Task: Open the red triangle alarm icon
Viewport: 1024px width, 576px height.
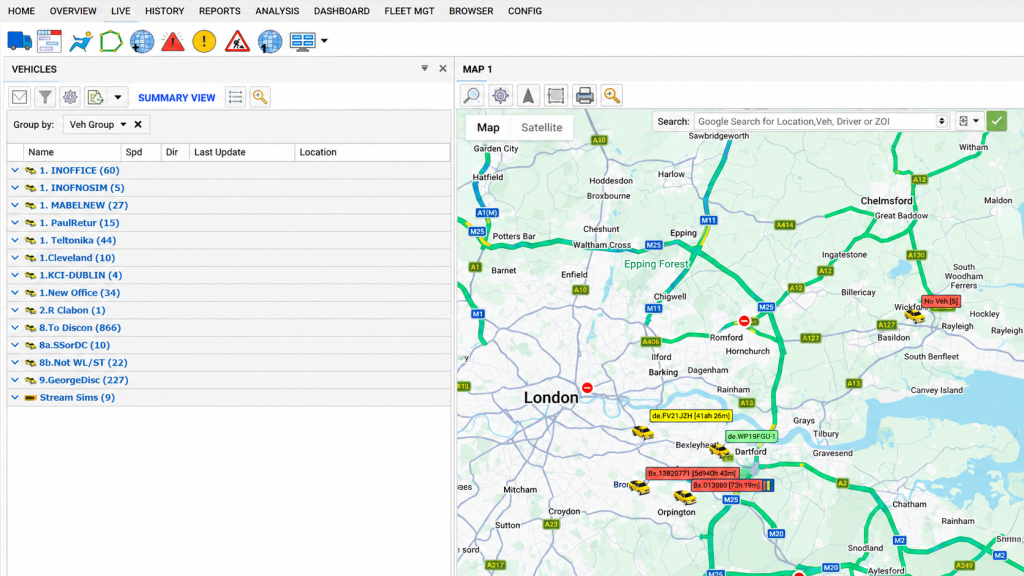Action: [x=173, y=41]
